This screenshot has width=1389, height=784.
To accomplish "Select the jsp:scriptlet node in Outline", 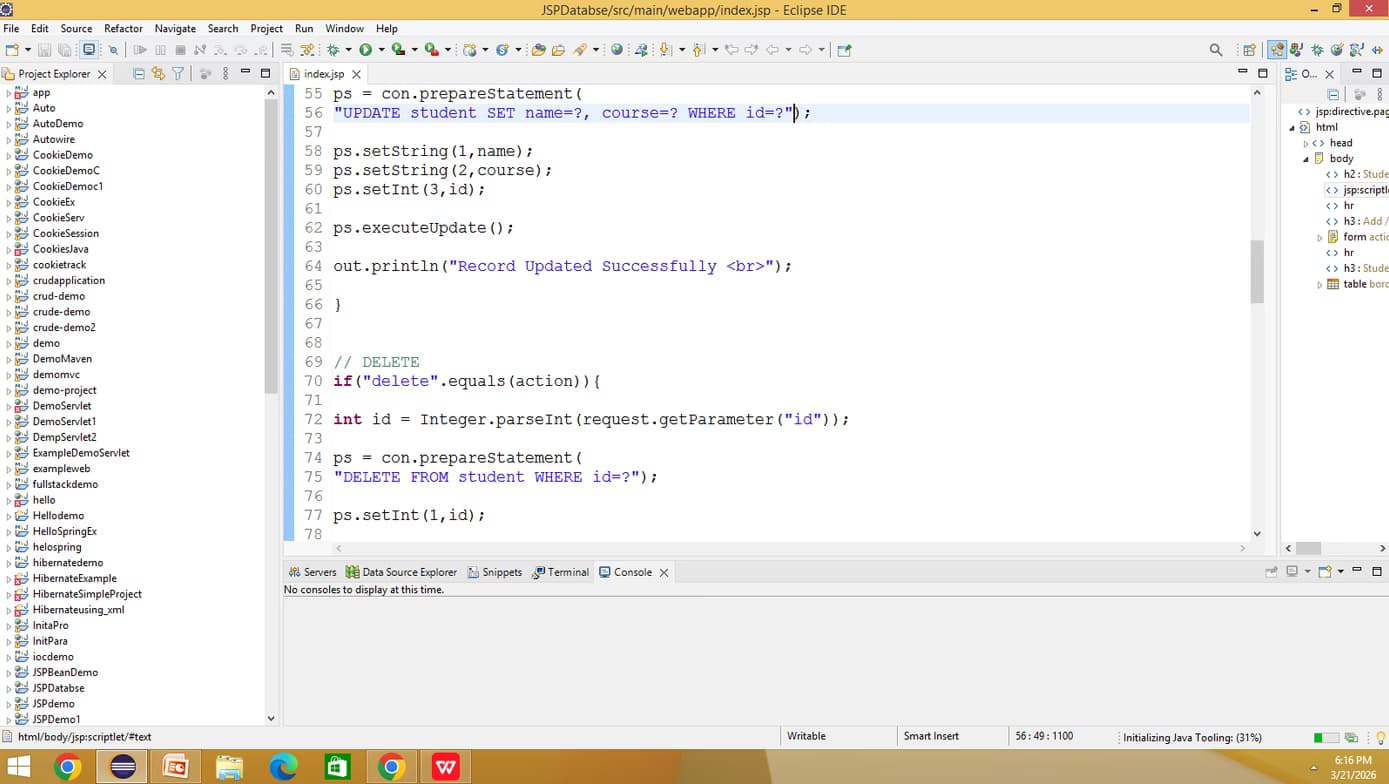I will coord(1360,189).
